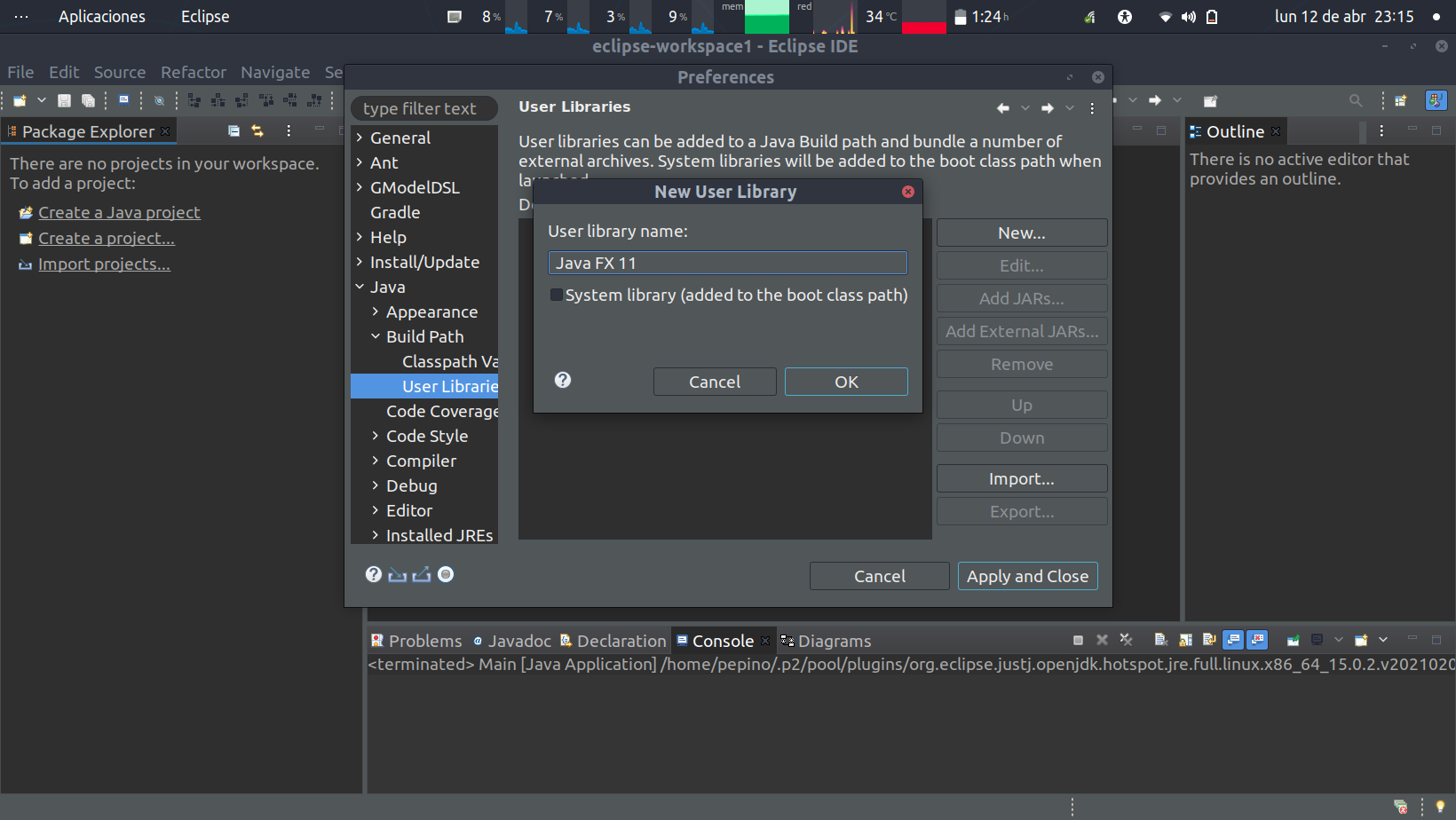Collapse All in Package Explorer
Image resolution: width=1456 pixels, height=820 pixels.
233,130
